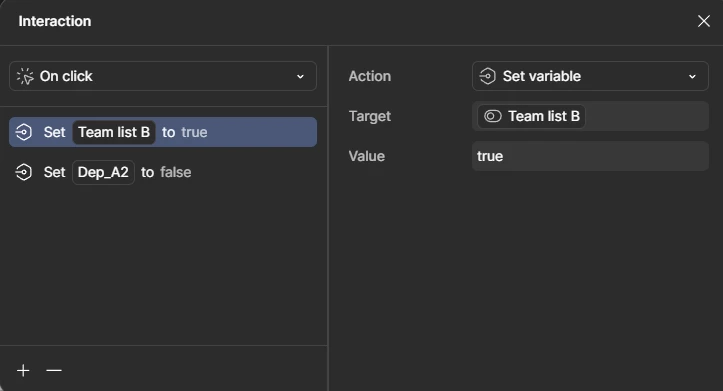The height and width of the screenshot is (391, 723).
Task: Click boolean toggle icon in Target field
Action: pyautogui.click(x=492, y=116)
